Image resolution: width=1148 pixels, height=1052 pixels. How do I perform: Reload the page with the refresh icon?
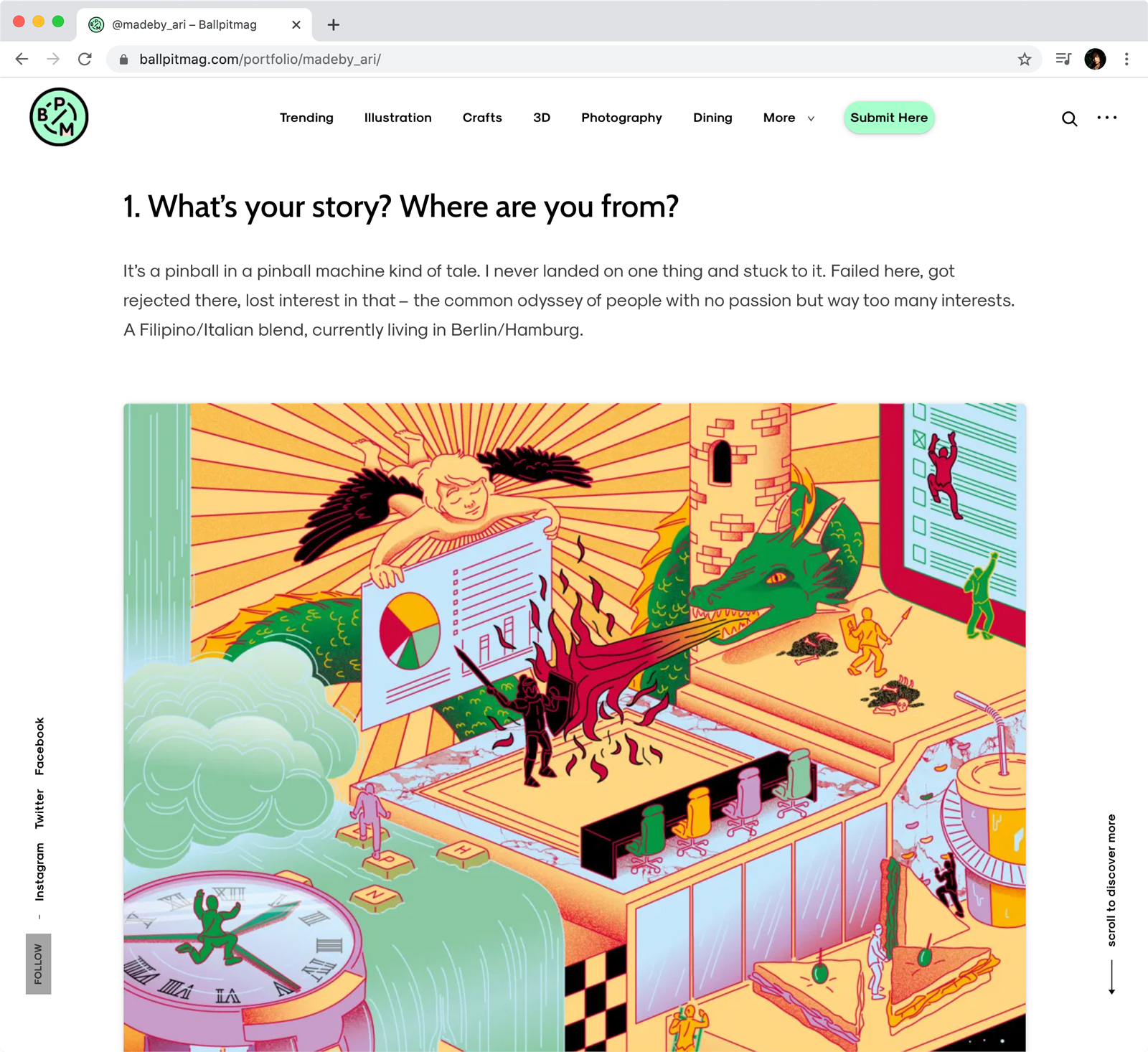[85, 59]
